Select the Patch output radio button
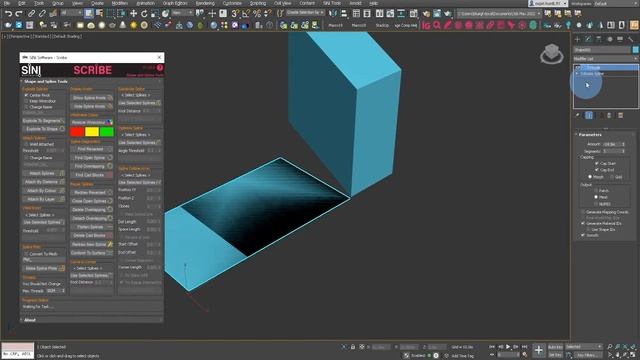 pos(596,191)
